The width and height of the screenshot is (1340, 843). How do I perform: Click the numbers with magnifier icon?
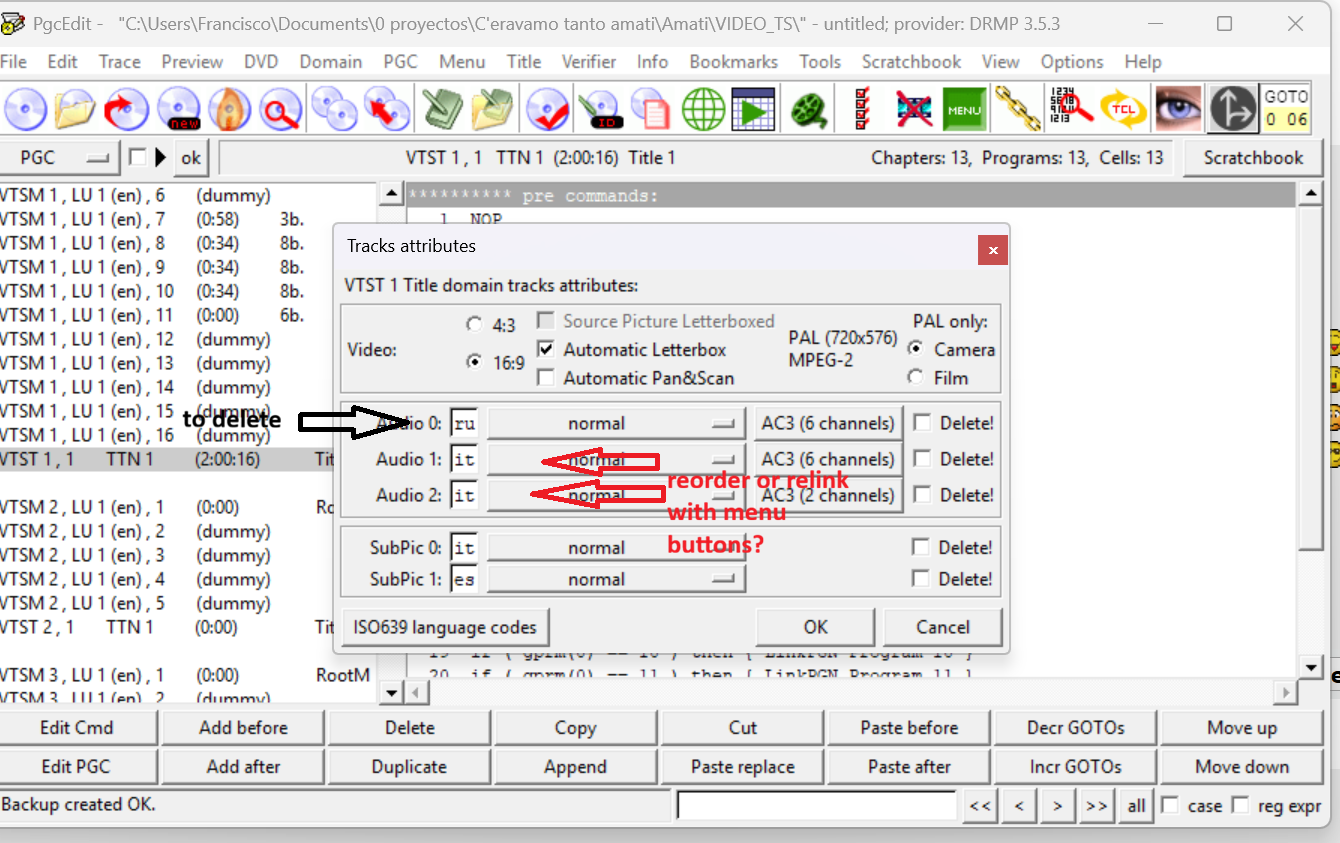point(1070,109)
